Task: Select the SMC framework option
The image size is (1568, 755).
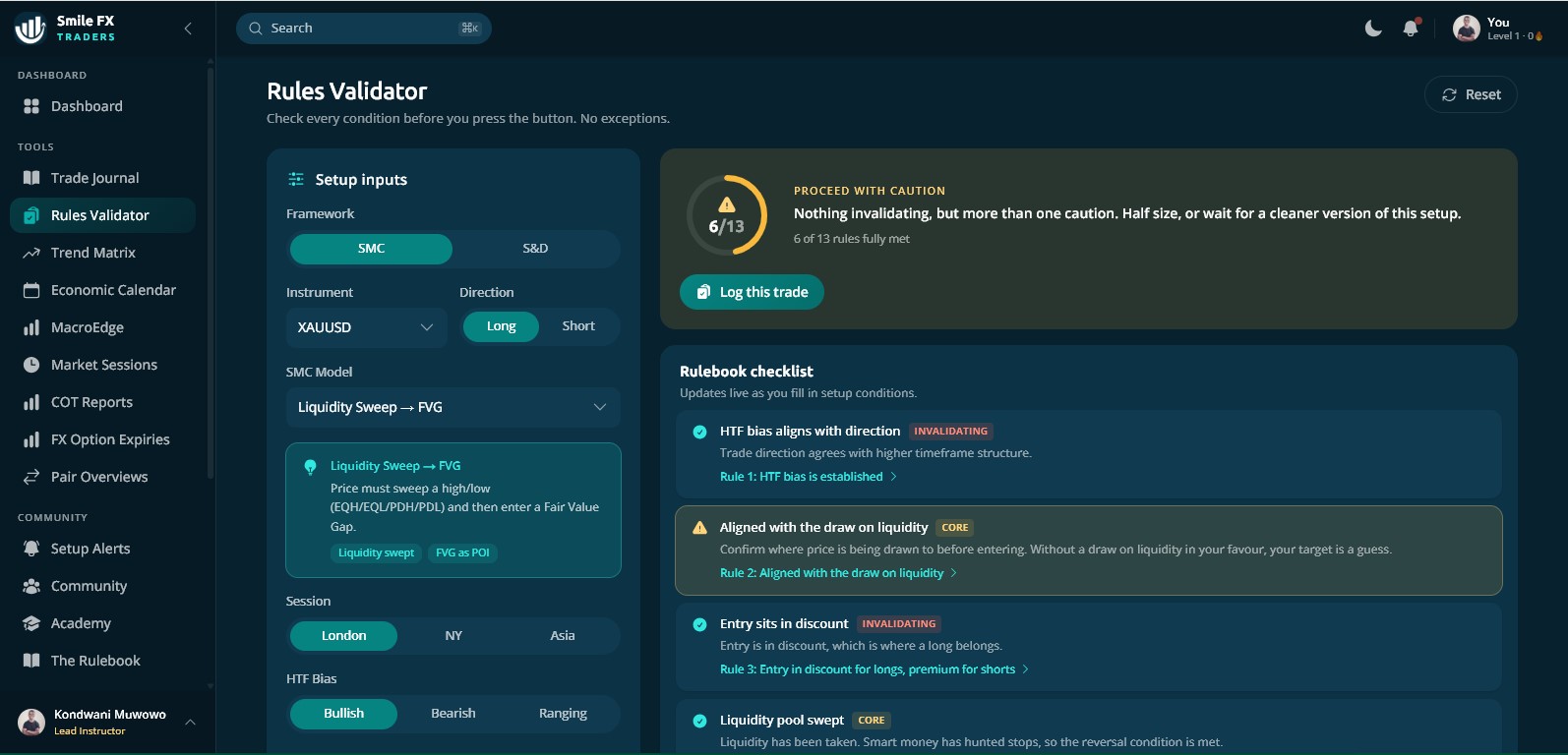Action: (x=371, y=249)
